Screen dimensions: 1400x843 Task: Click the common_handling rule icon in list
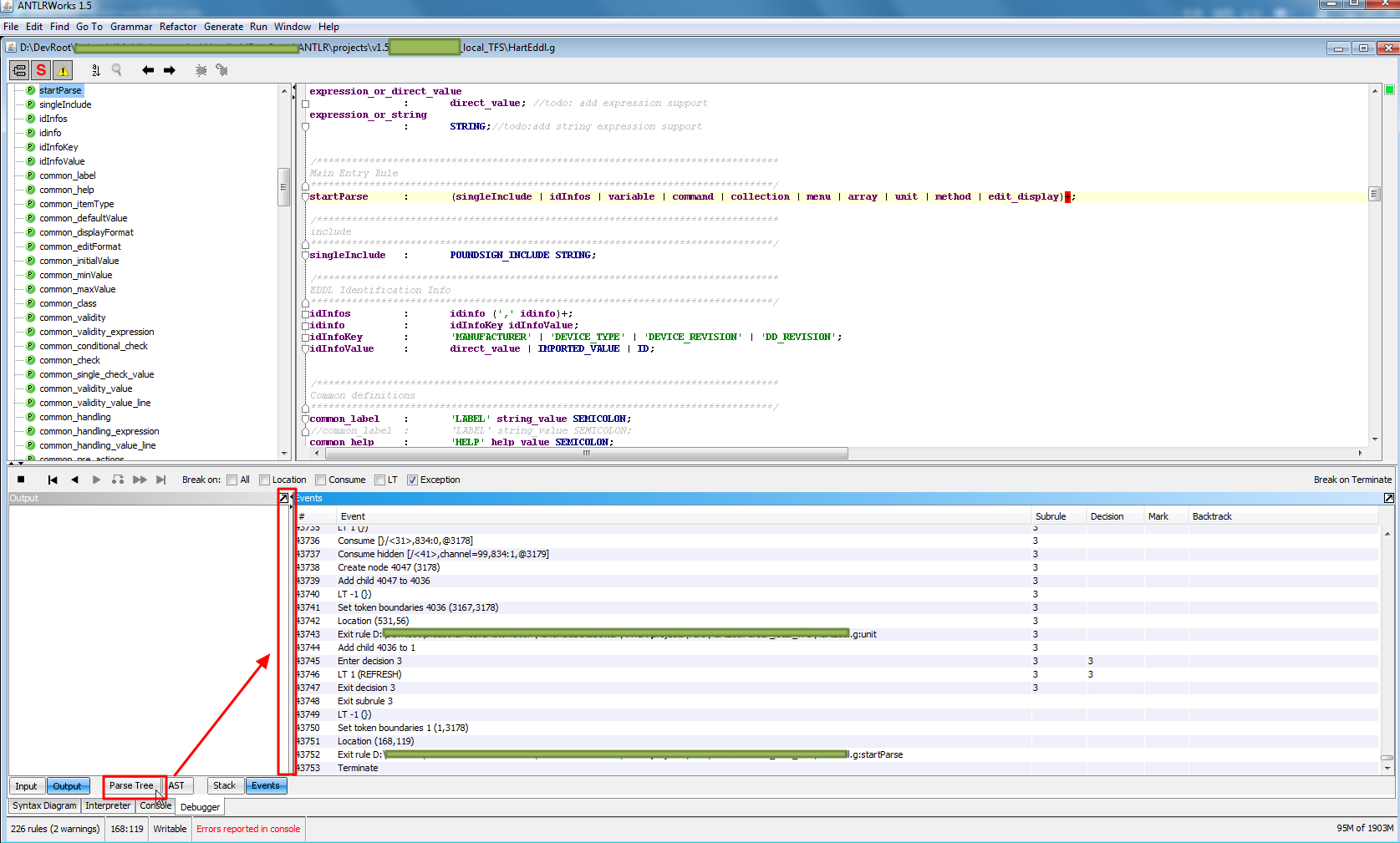click(31, 417)
